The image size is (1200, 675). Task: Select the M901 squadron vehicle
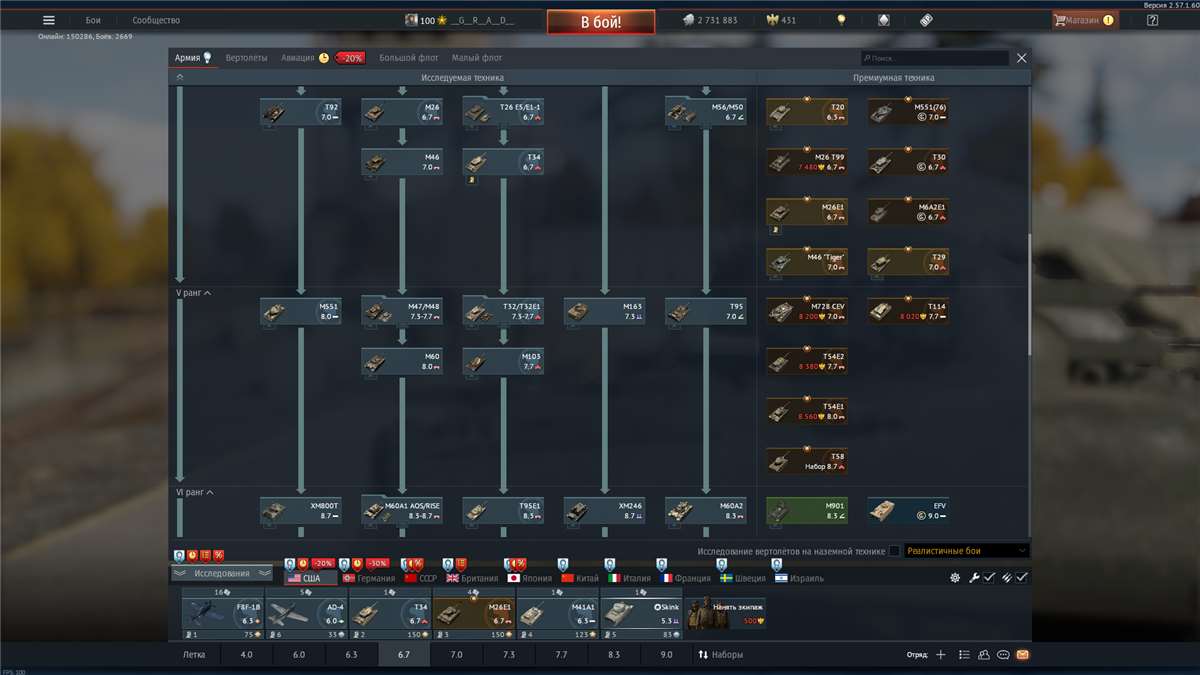coord(807,511)
